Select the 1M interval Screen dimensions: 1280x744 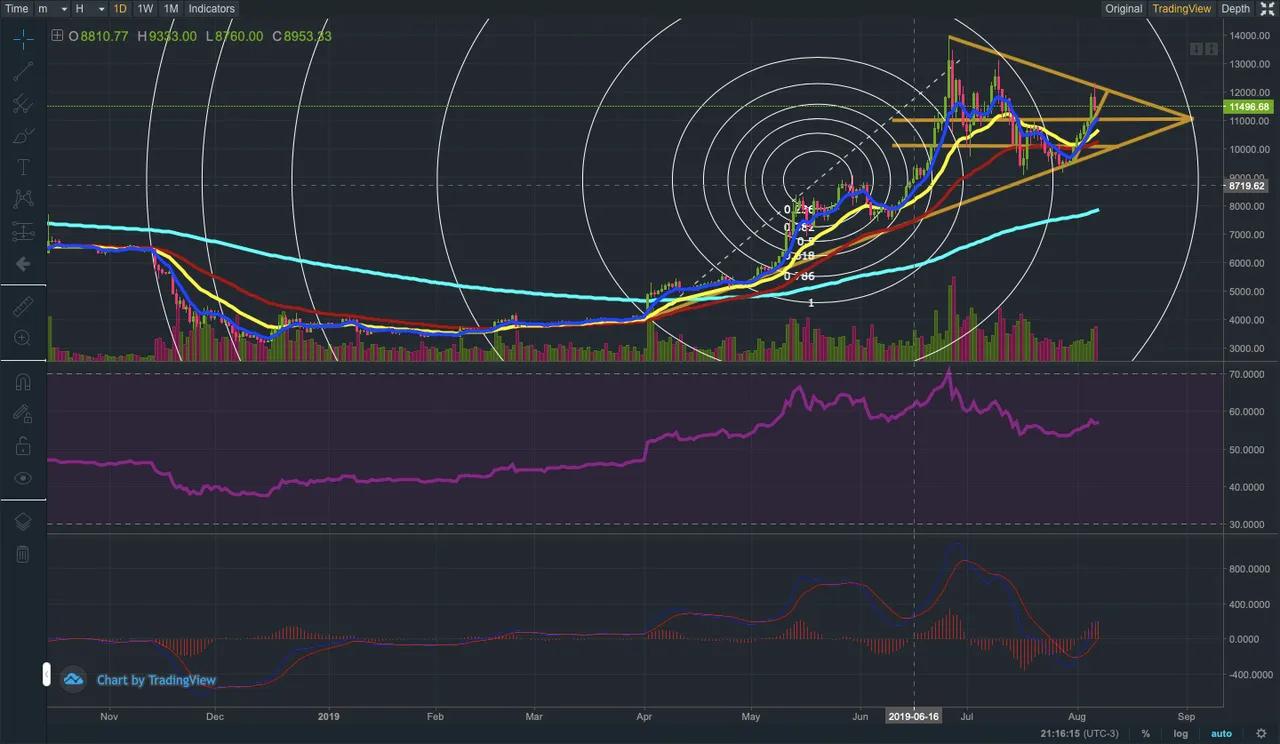coord(171,9)
